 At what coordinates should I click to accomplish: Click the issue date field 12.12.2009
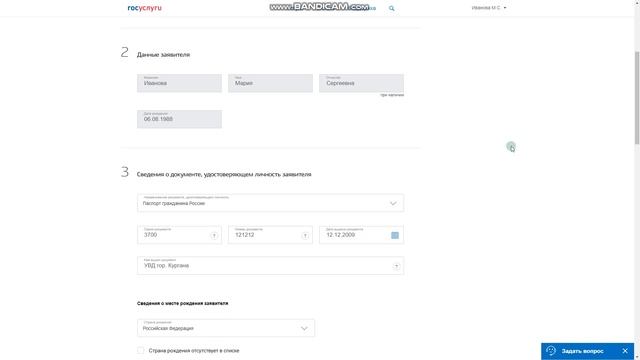tap(361, 235)
